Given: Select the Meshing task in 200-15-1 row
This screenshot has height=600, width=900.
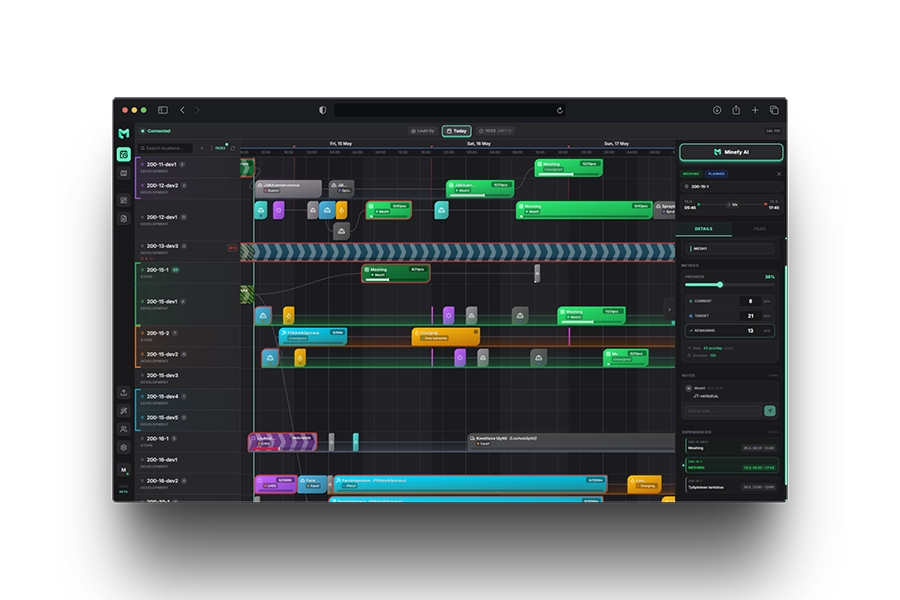Looking at the screenshot, I should click(x=396, y=273).
